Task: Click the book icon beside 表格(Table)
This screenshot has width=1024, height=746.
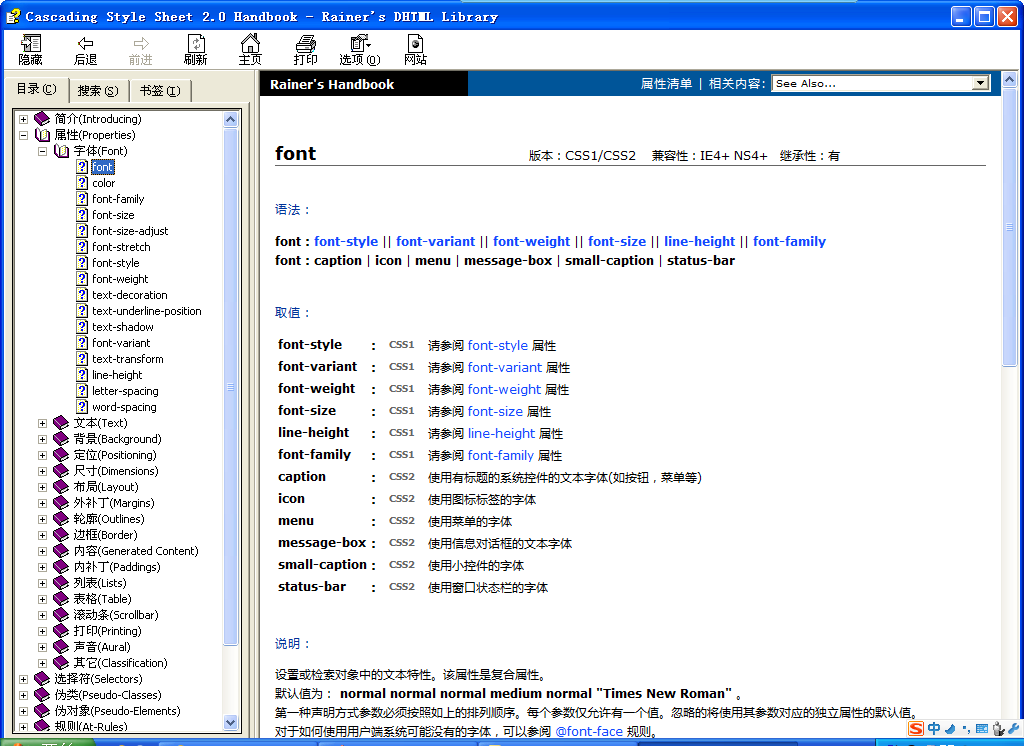Action: pyautogui.click(x=61, y=599)
